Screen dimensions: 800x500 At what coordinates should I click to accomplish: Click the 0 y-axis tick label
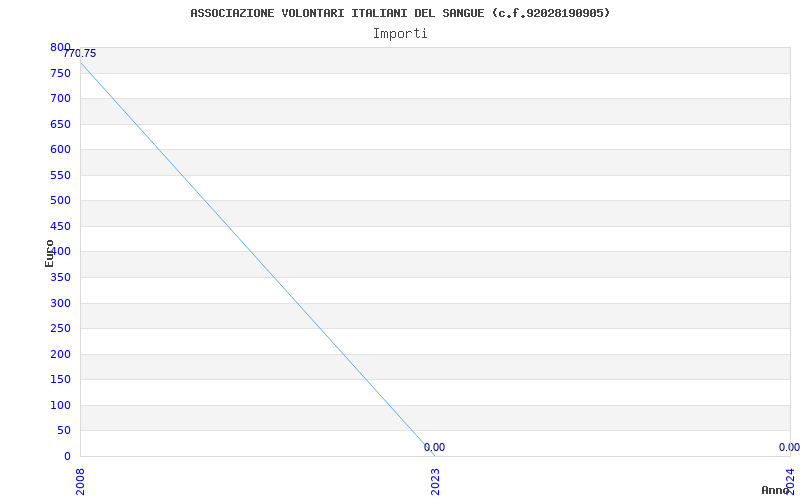tap(67, 457)
